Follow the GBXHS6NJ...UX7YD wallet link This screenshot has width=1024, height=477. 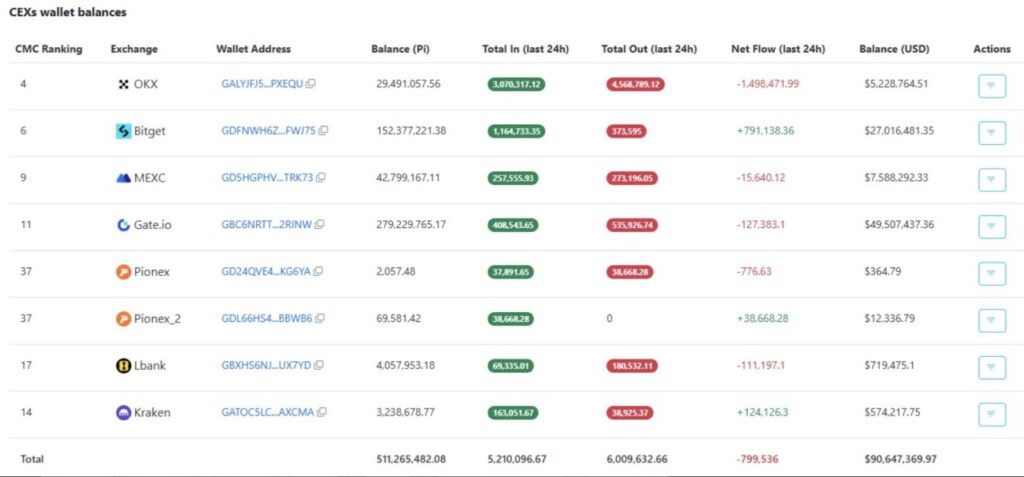point(265,366)
